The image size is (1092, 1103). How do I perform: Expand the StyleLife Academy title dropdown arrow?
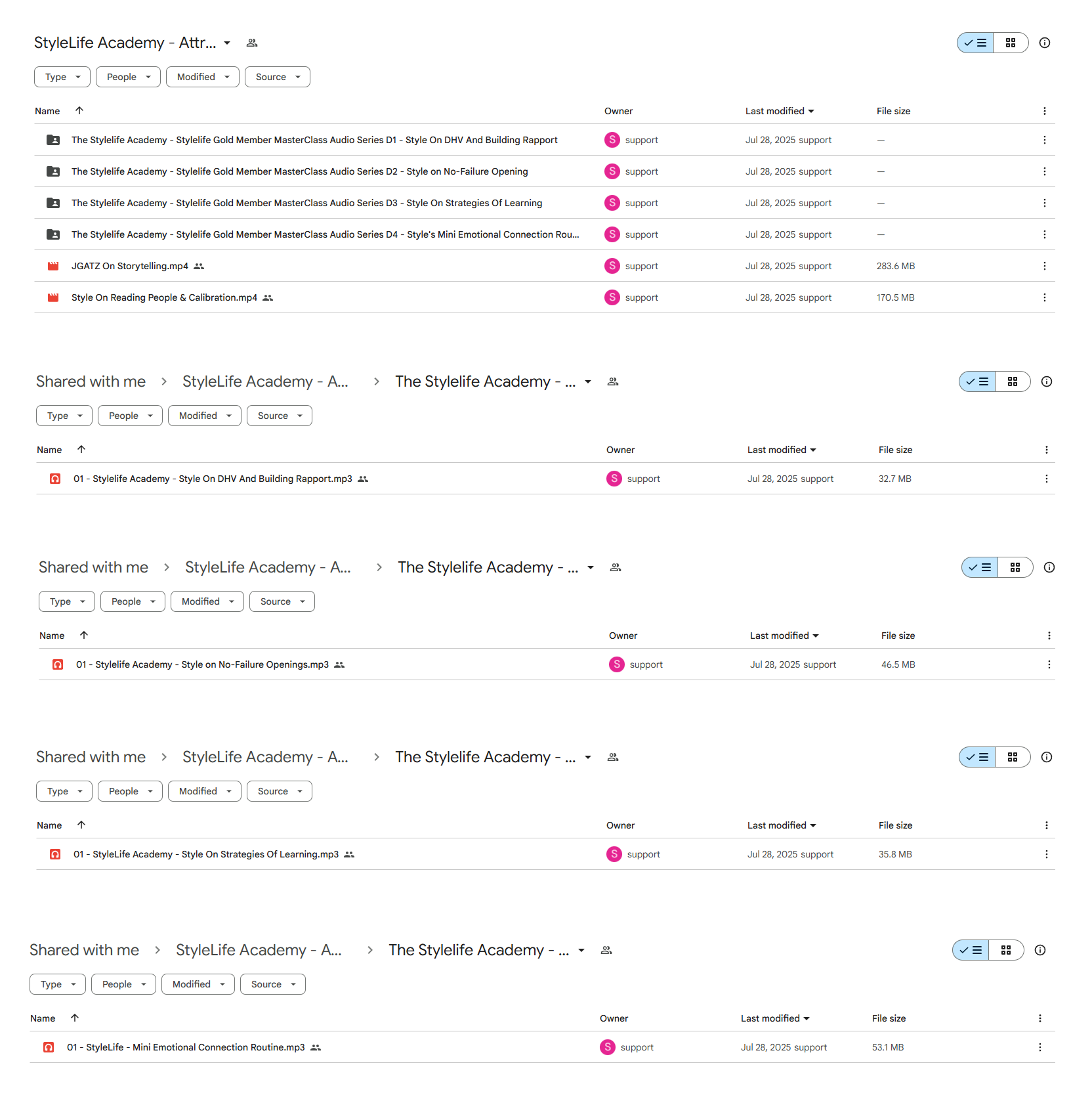coord(227,43)
